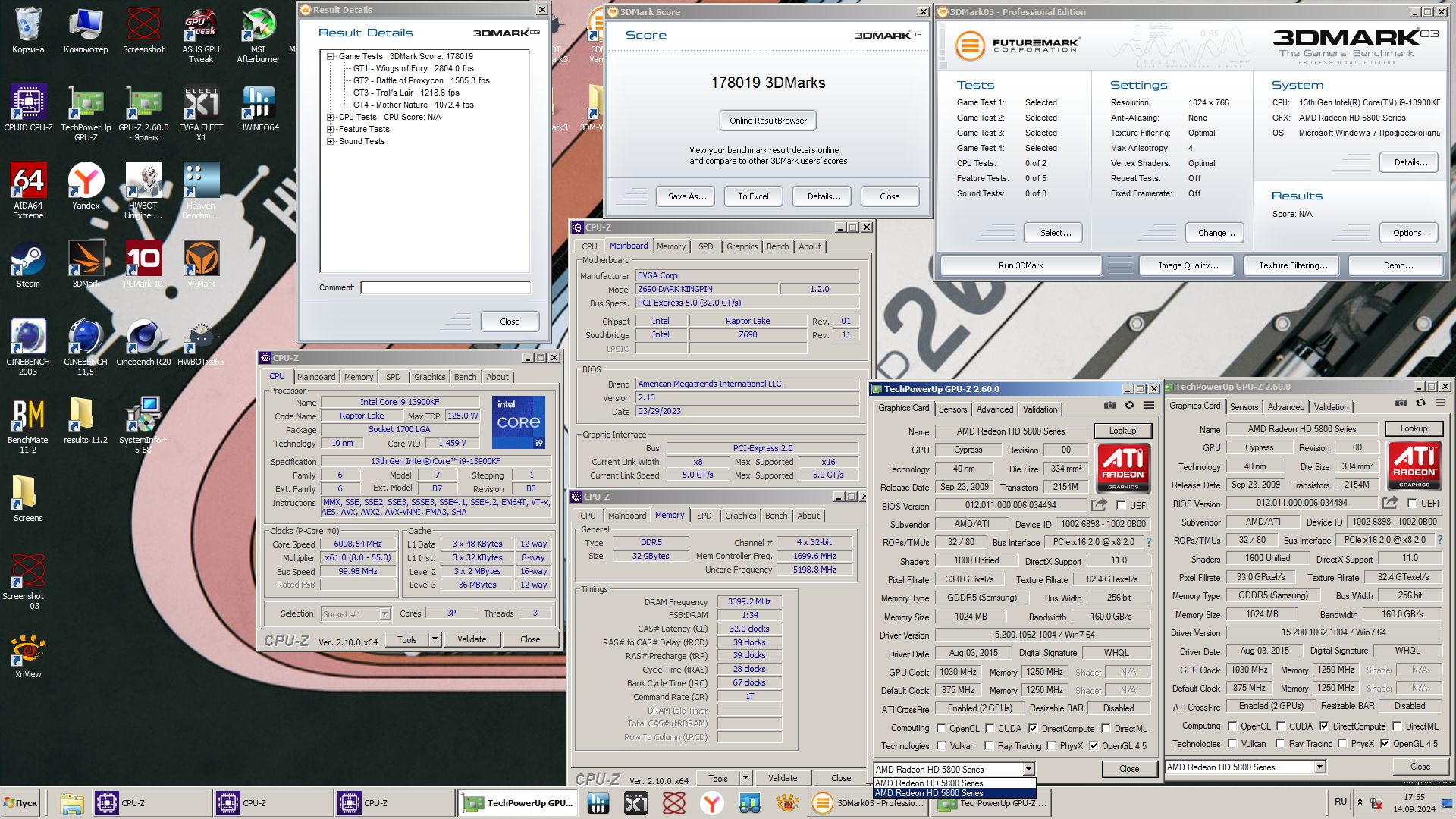Click the Yandex icon in the taskbar
Viewport: 1456px width, 819px height.
coord(711,803)
